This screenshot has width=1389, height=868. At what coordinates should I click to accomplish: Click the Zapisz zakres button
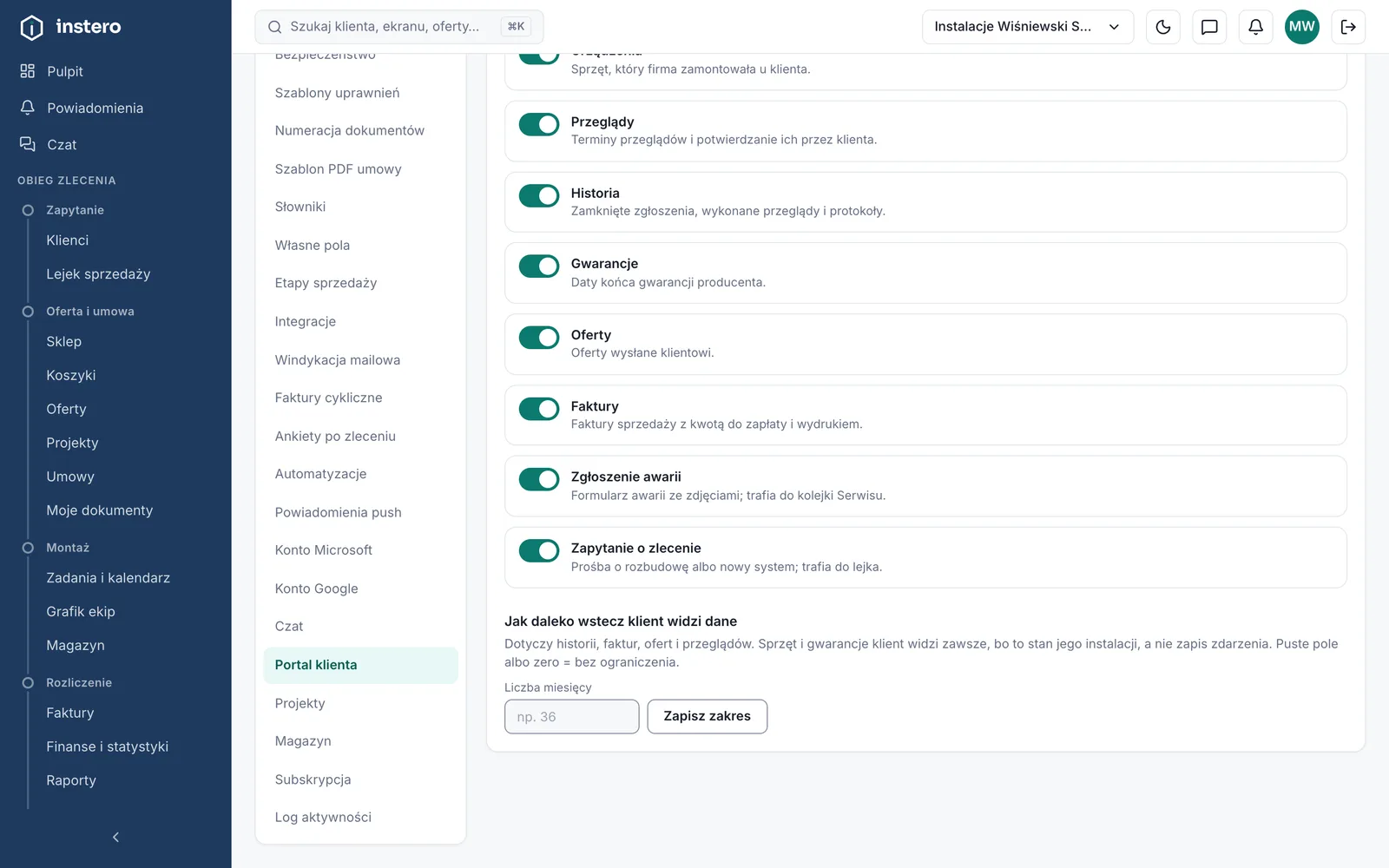pyautogui.click(x=708, y=716)
